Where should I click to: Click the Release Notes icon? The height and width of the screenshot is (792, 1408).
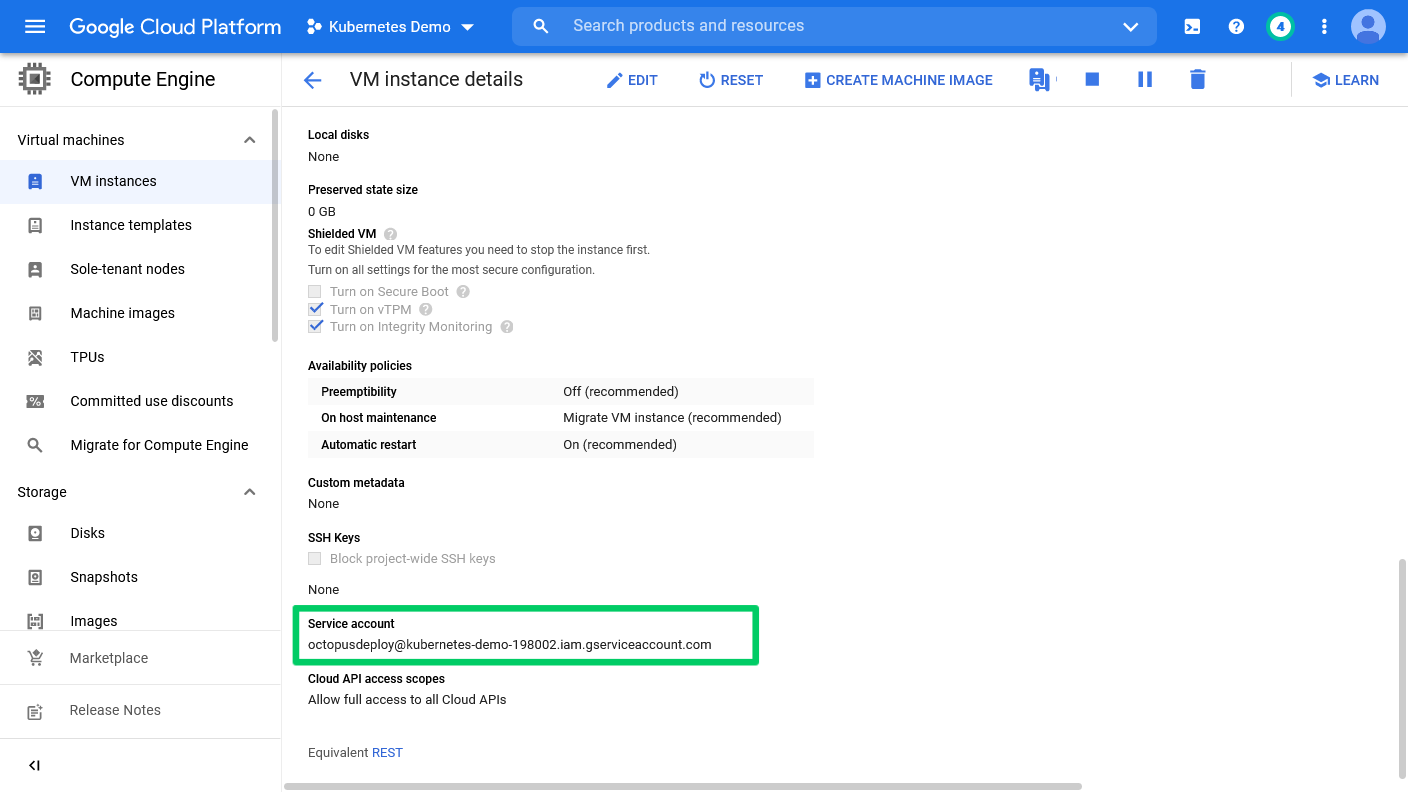tap(35, 711)
